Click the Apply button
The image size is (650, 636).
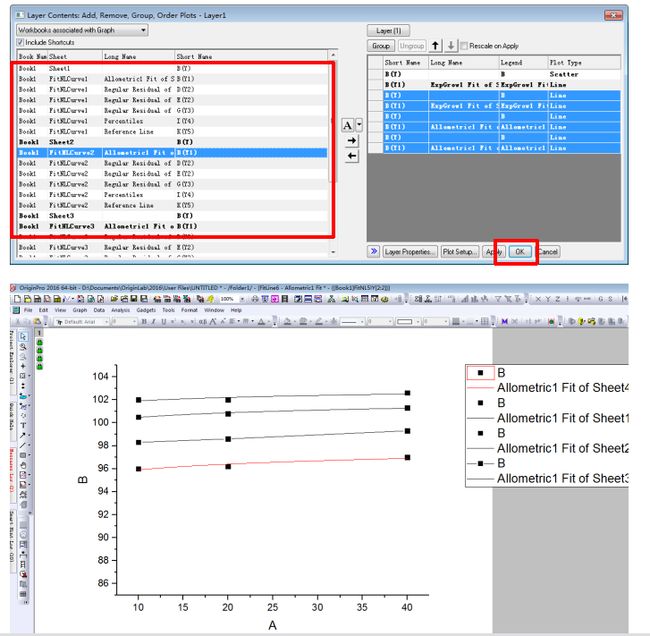pyautogui.click(x=494, y=252)
